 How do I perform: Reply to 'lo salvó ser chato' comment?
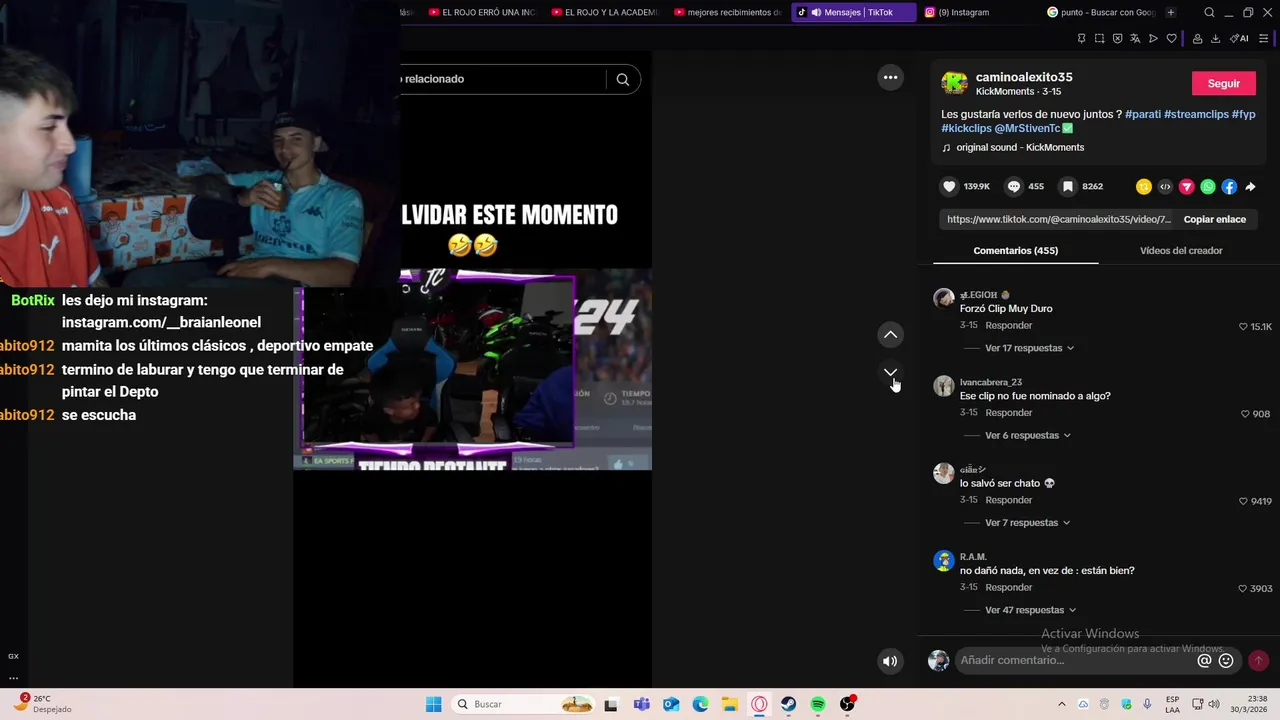[x=1008, y=500]
